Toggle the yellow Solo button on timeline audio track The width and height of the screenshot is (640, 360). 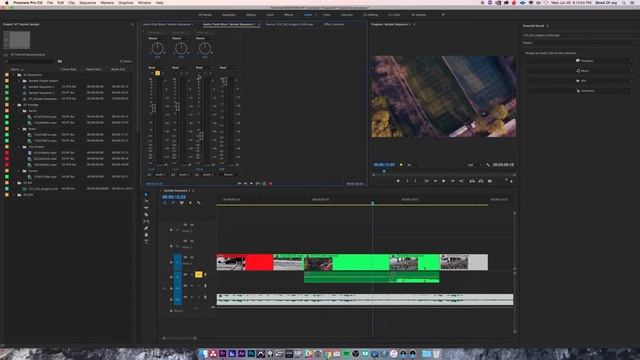coord(198,275)
